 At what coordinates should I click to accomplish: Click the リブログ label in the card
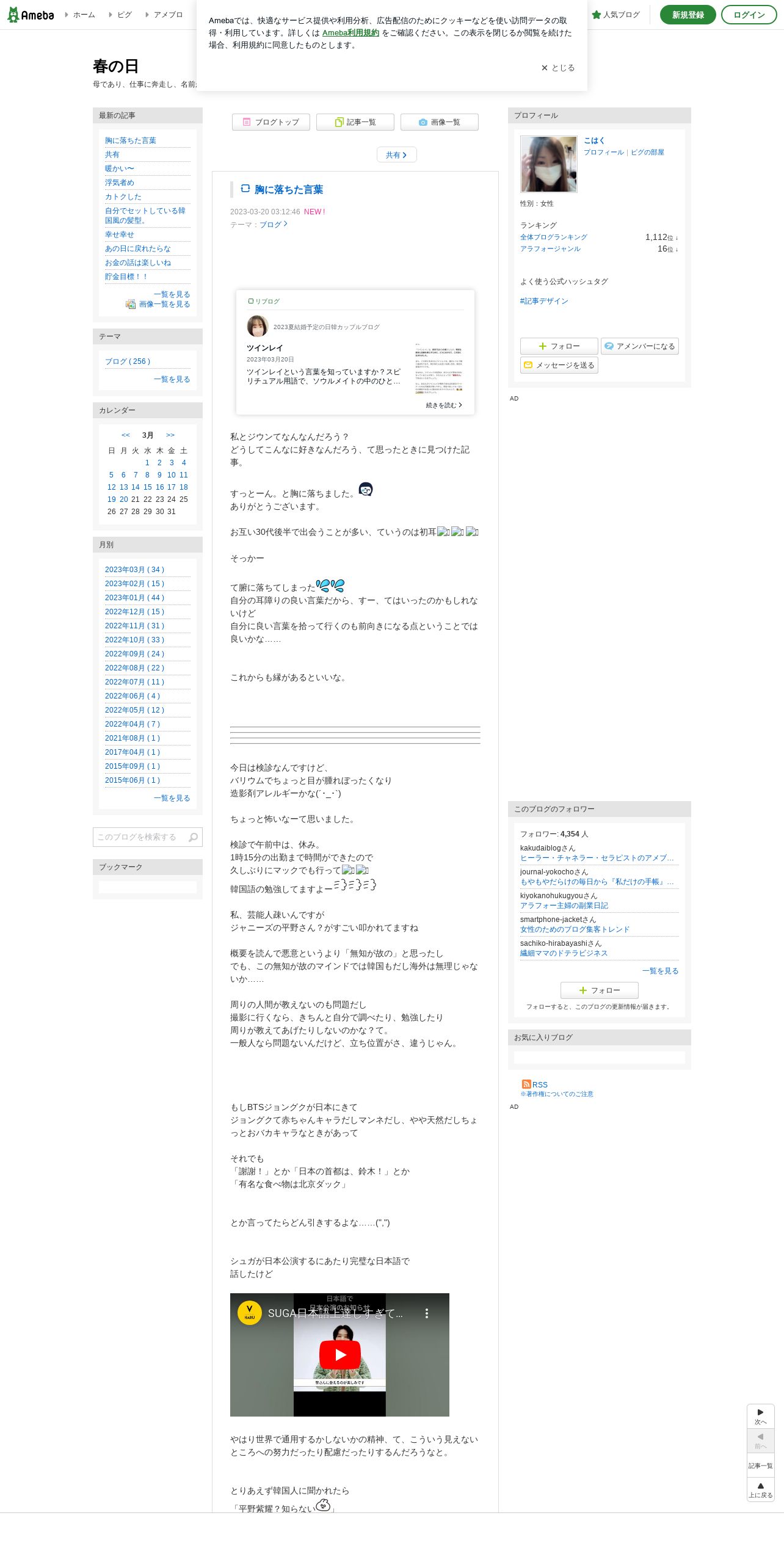pos(264,302)
